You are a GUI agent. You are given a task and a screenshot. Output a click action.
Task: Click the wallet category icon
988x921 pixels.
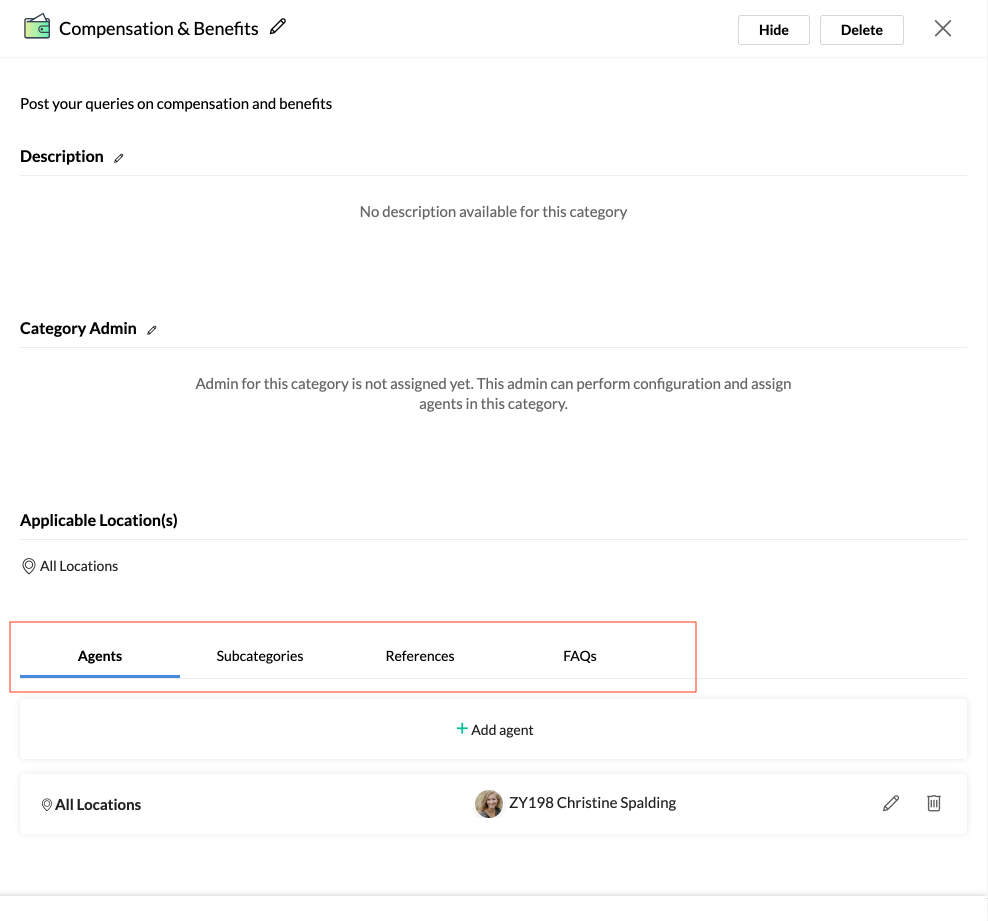pyautogui.click(x=37, y=27)
